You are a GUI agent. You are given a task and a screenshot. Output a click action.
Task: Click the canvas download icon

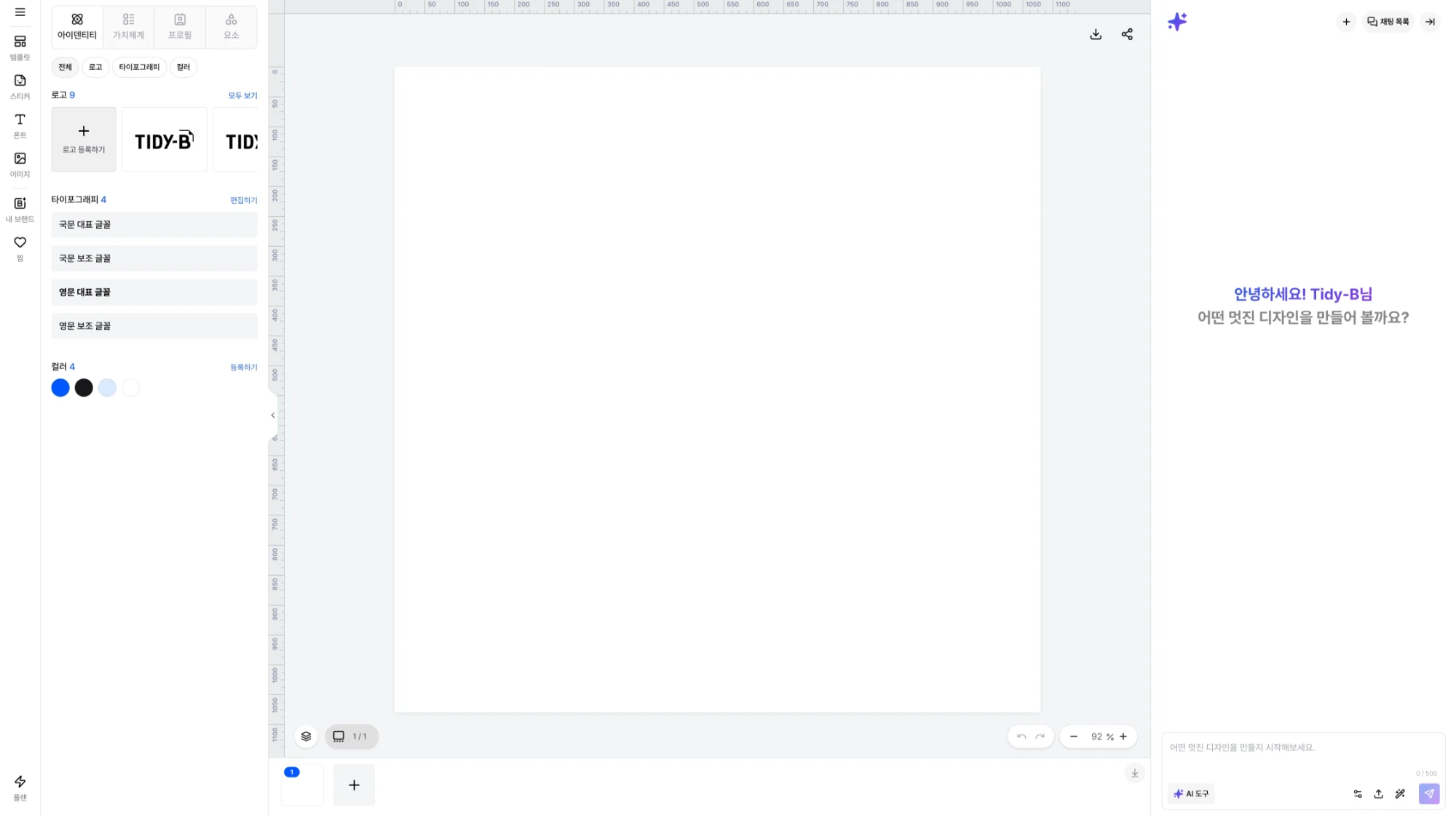[1096, 34]
